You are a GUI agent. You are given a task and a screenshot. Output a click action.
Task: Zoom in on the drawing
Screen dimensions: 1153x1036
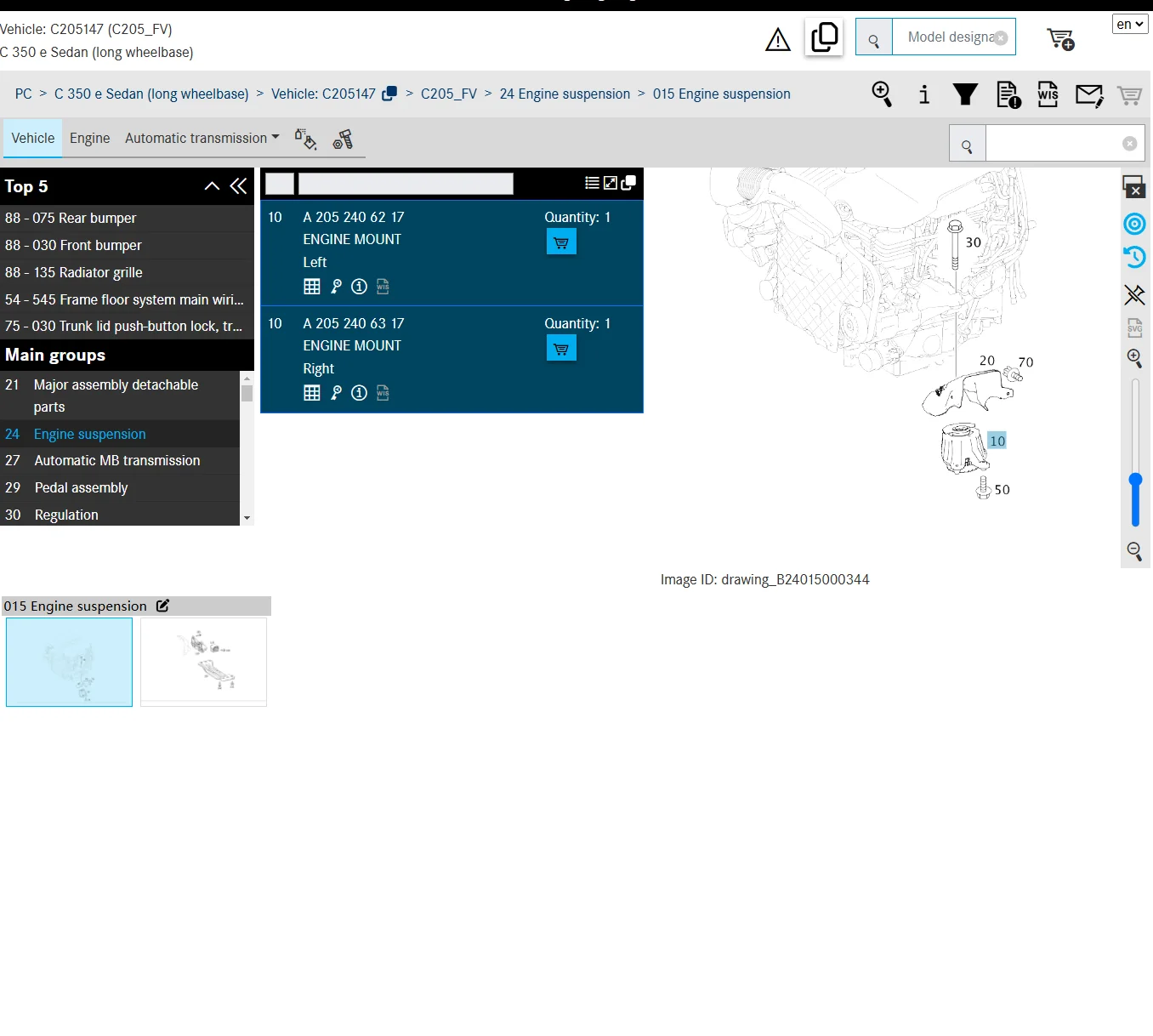pos(1134,358)
